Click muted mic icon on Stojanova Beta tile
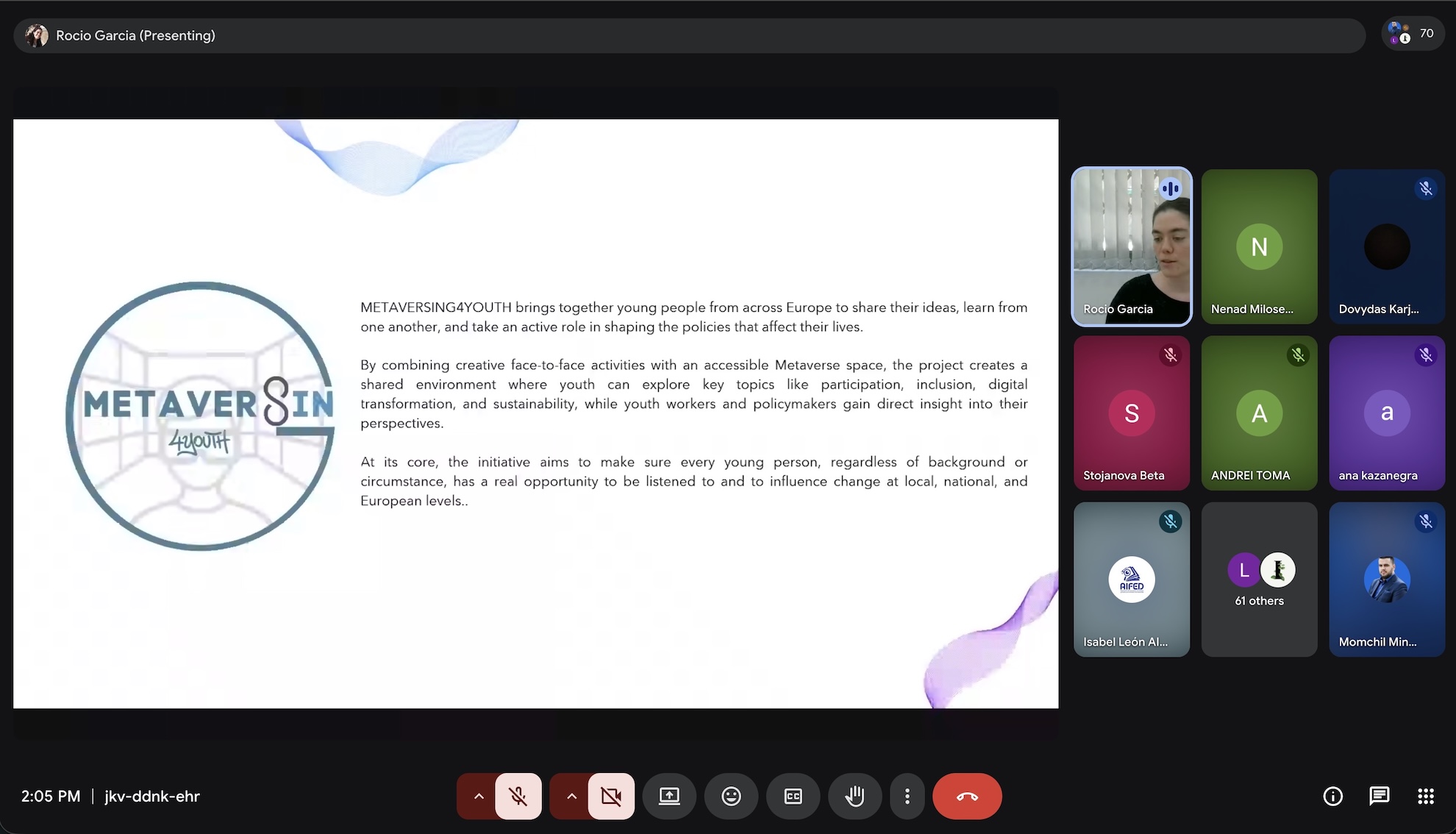 point(1171,355)
